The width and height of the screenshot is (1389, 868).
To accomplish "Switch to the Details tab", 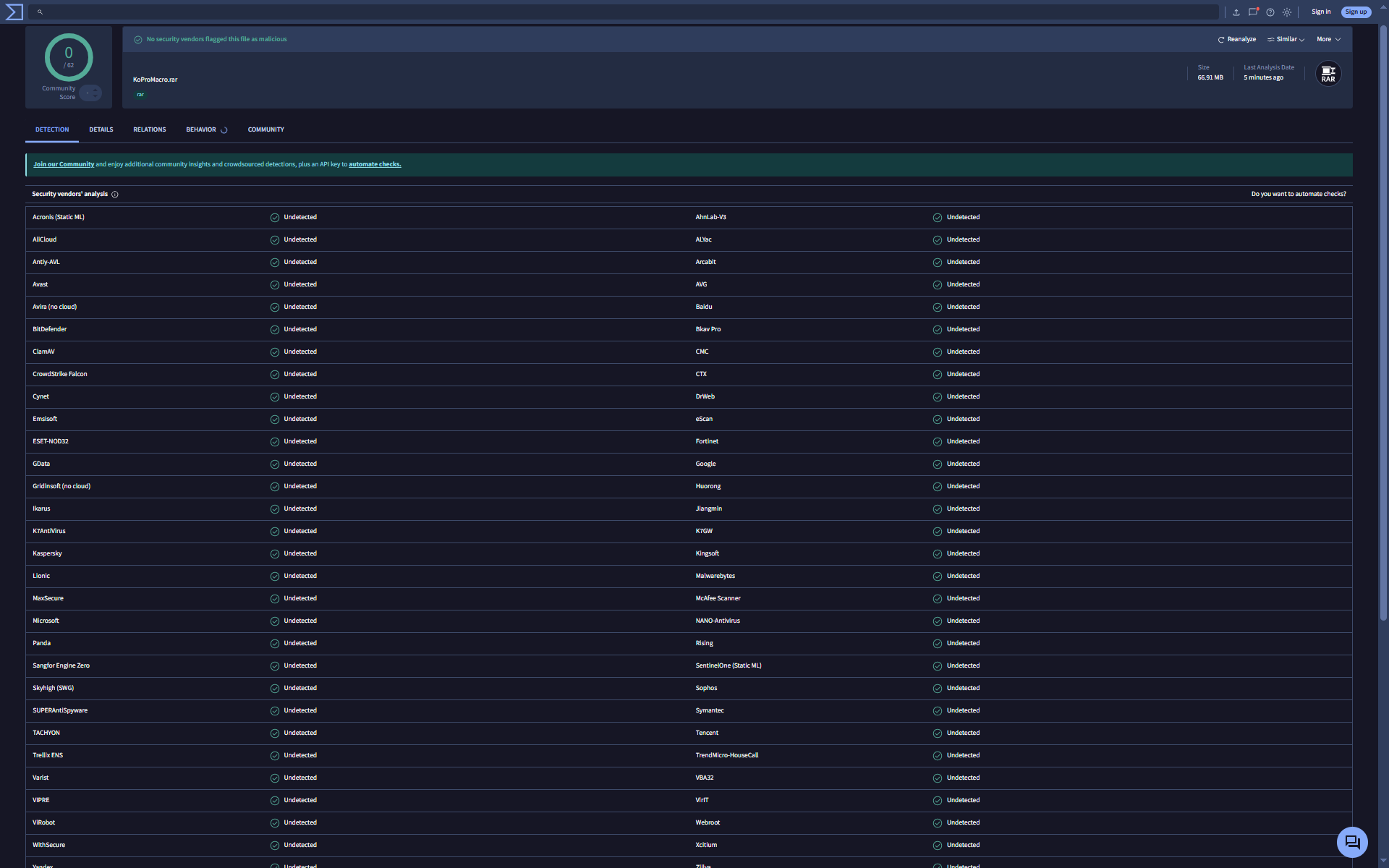I will tap(101, 129).
